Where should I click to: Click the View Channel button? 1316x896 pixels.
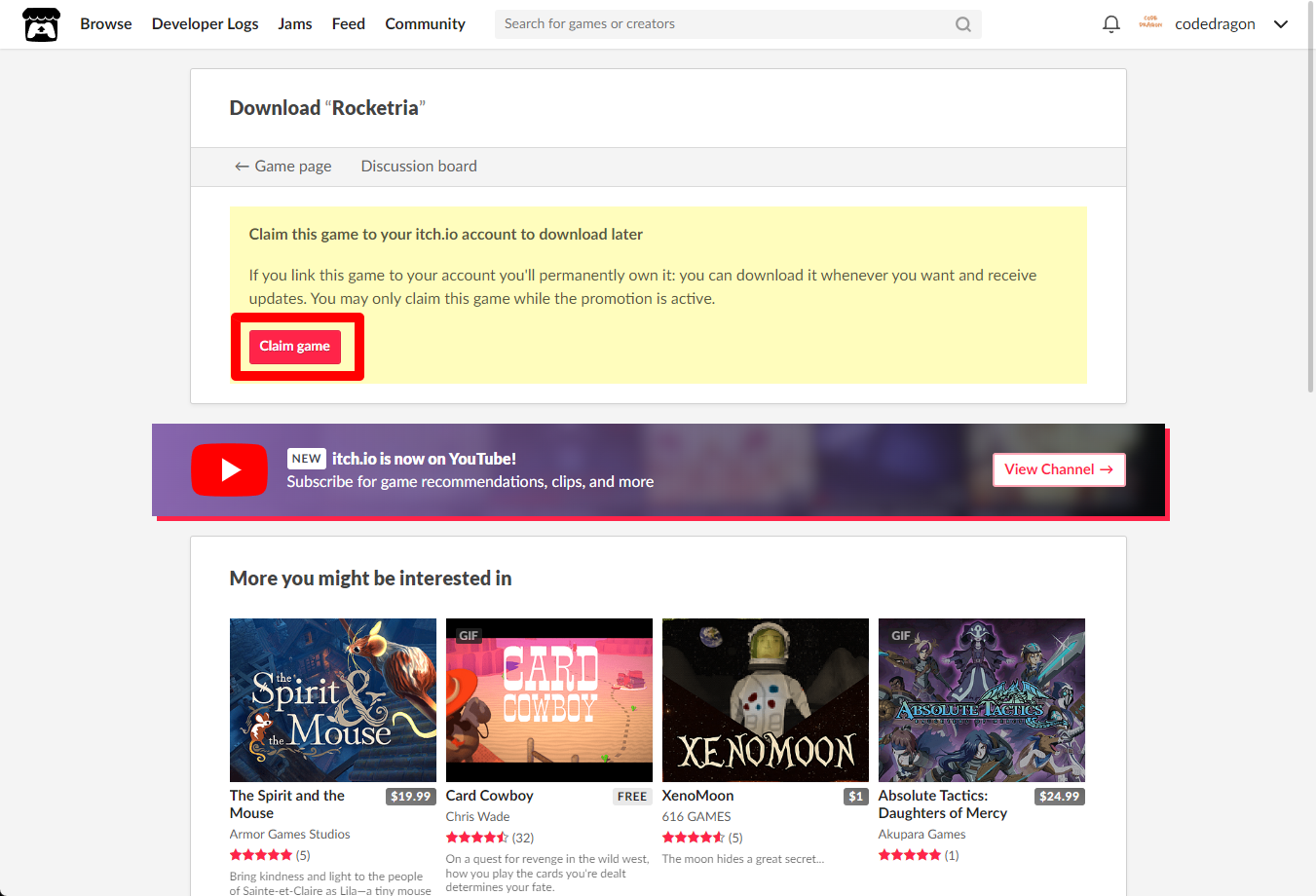(x=1059, y=469)
